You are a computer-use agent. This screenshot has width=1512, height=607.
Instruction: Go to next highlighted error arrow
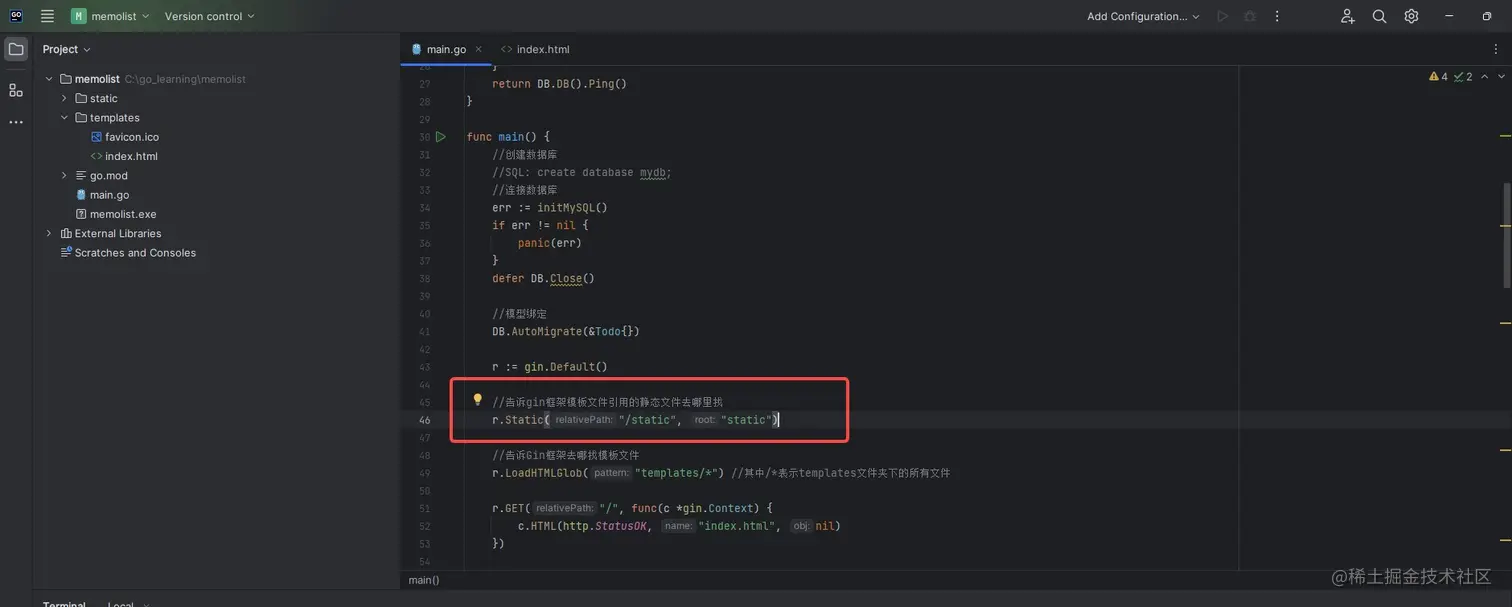(1501, 77)
